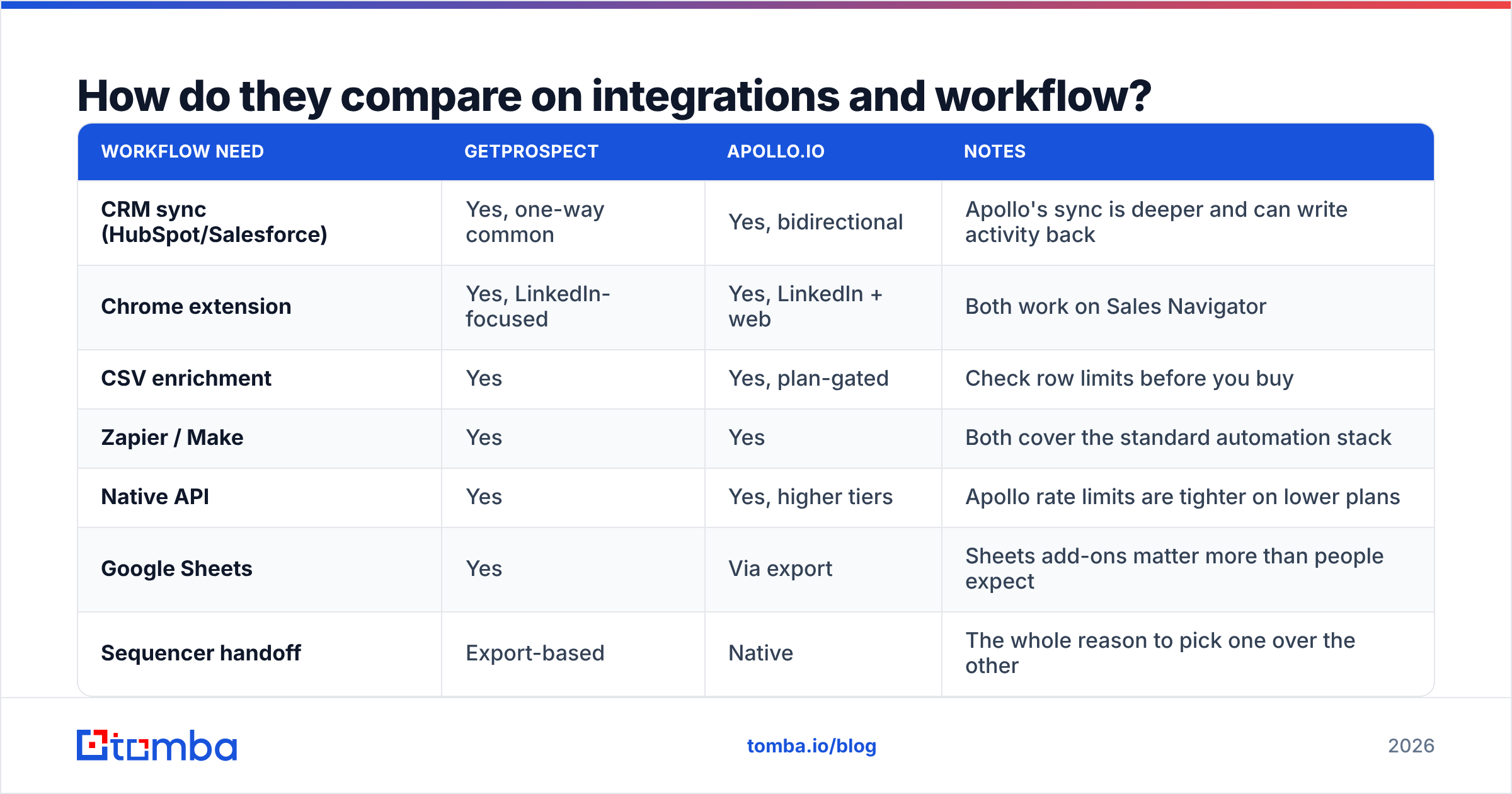Click the Native API row label
Screen dimensions: 1512x794
tap(155, 497)
